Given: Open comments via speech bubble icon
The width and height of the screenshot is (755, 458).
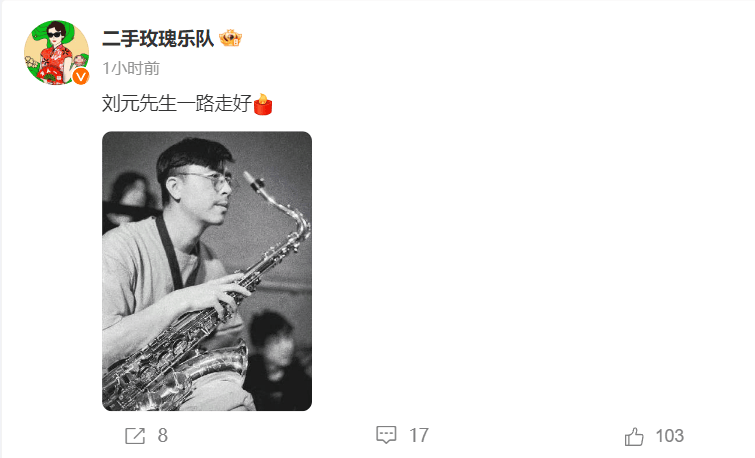Looking at the screenshot, I should 386,435.
